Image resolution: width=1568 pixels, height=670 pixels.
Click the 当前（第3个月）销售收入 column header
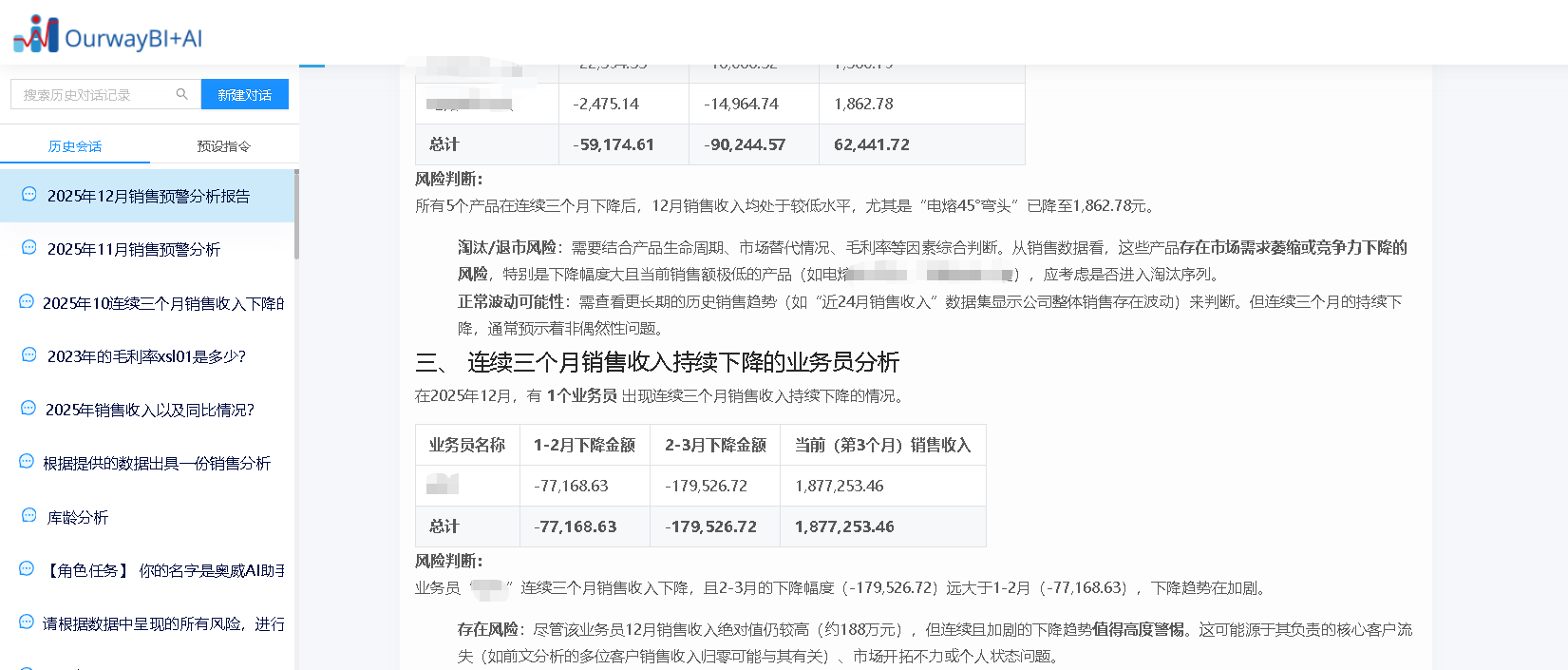coord(882,445)
